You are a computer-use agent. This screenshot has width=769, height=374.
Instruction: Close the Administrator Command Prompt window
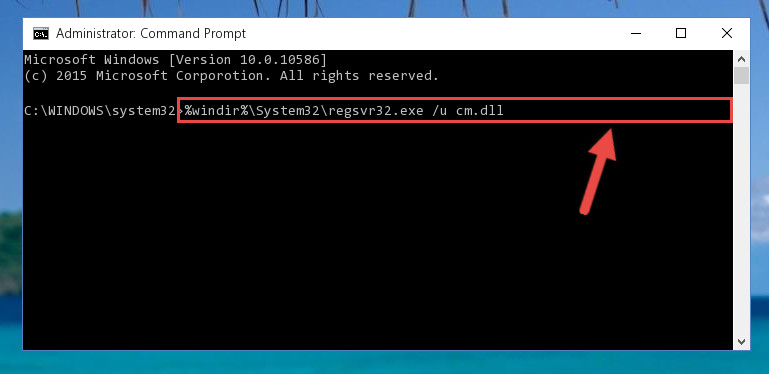point(727,33)
